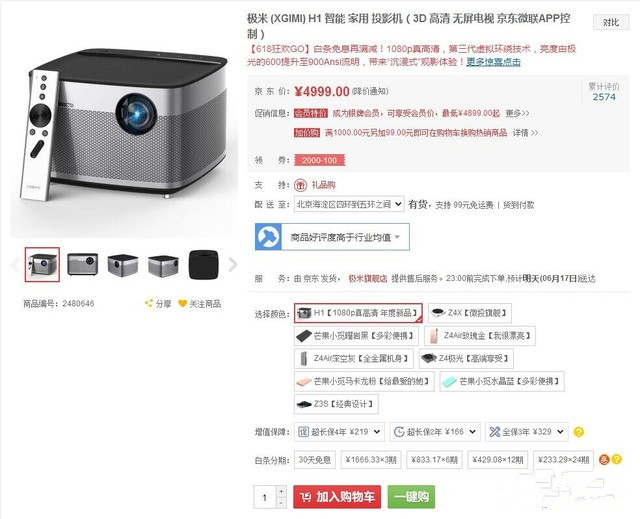Viewport: 640px width, 519px height.
Task: Open the delivery region dropdown 北京海淀区
Action: pyautogui.click(x=349, y=204)
